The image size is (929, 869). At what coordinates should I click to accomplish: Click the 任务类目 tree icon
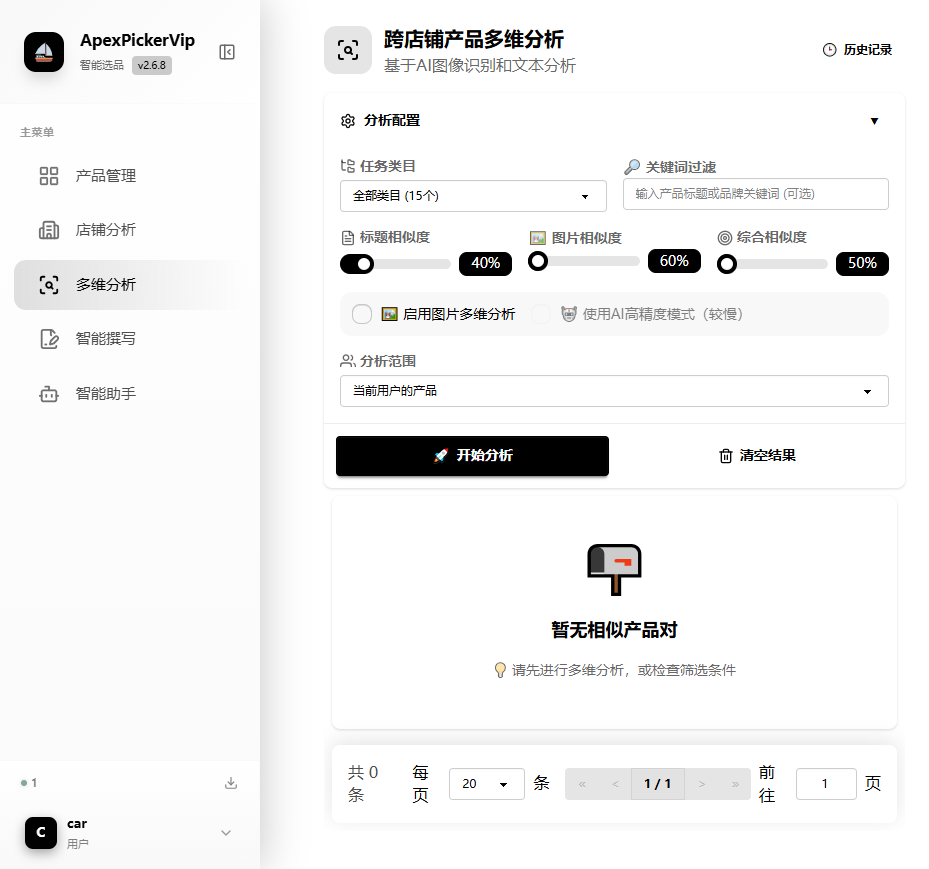[x=348, y=166]
